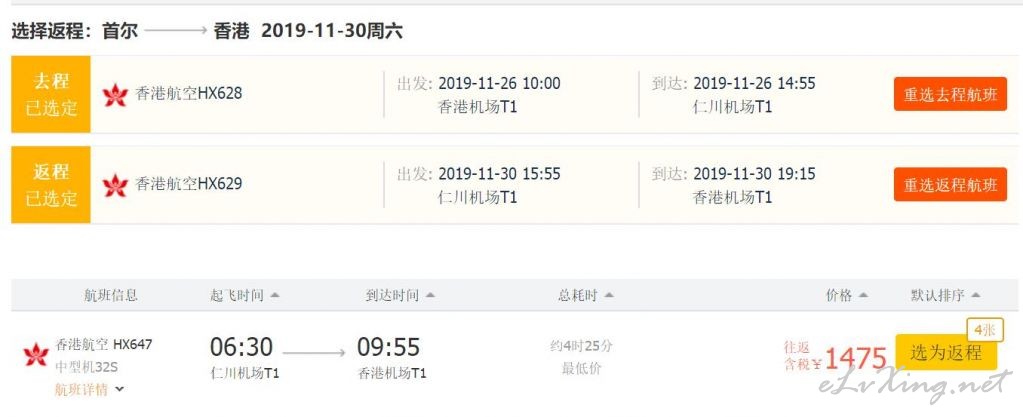Viewport: 1023px width, 417px height.
Task: Select HX647 via 选为返程 button
Action: tap(946, 353)
